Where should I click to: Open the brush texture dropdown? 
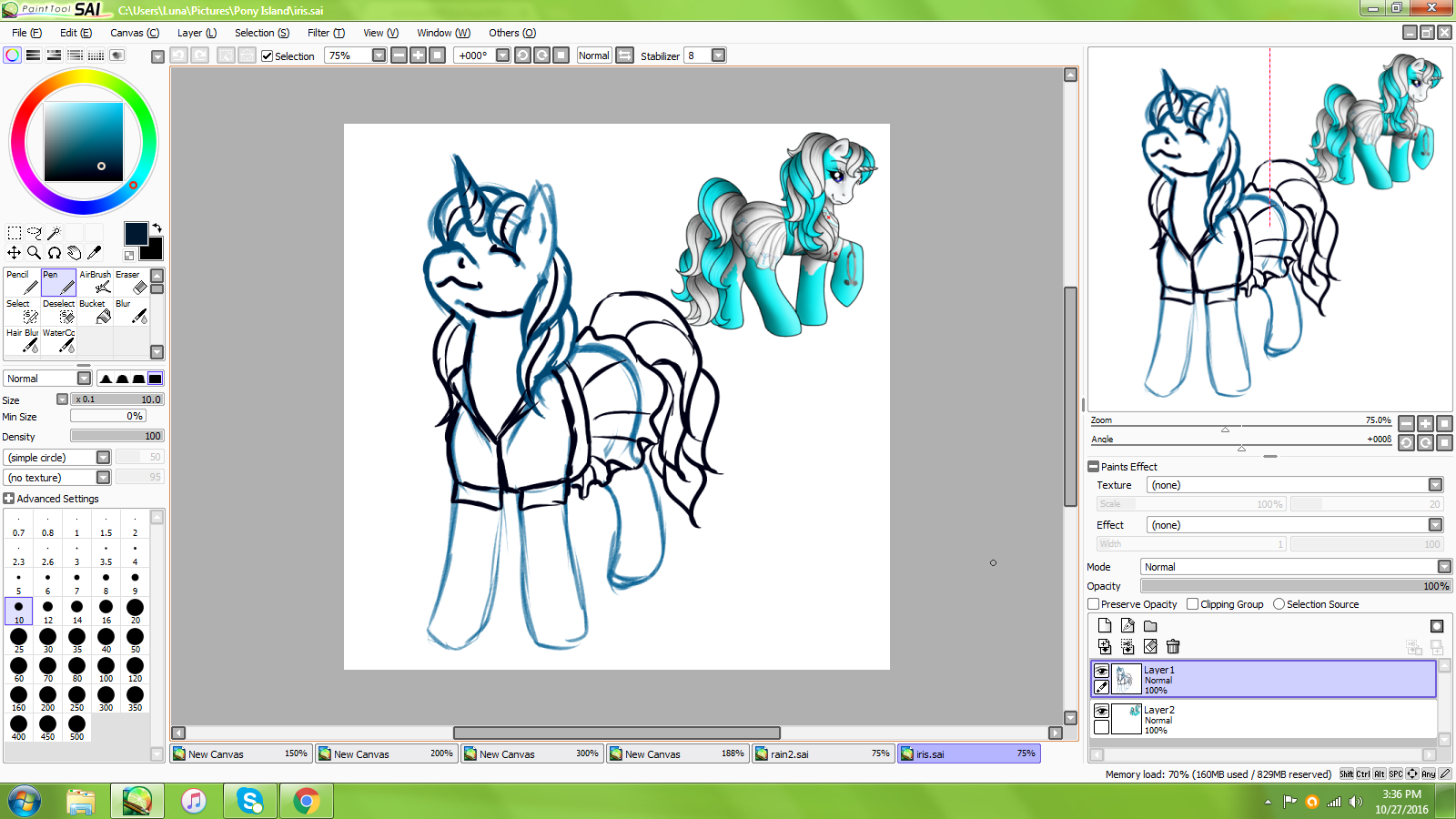pos(103,478)
